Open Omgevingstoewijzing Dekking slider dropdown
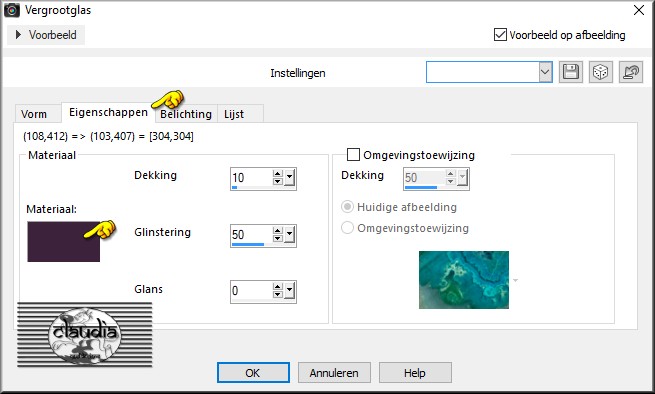Image resolution: width=655 pixels, height=394 pixels. point(462,178)
